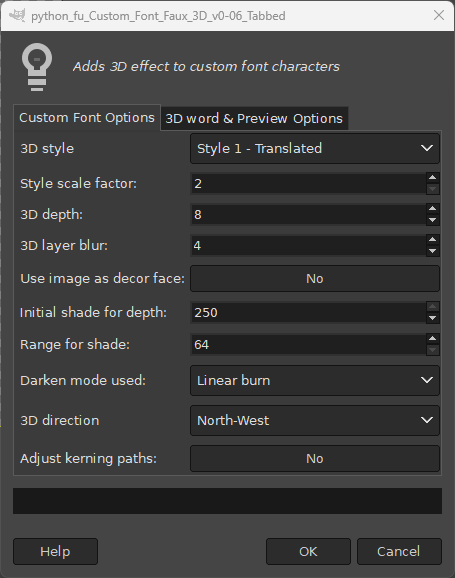Click the GIMP Wilber icon in title bar

coord(17,15)
